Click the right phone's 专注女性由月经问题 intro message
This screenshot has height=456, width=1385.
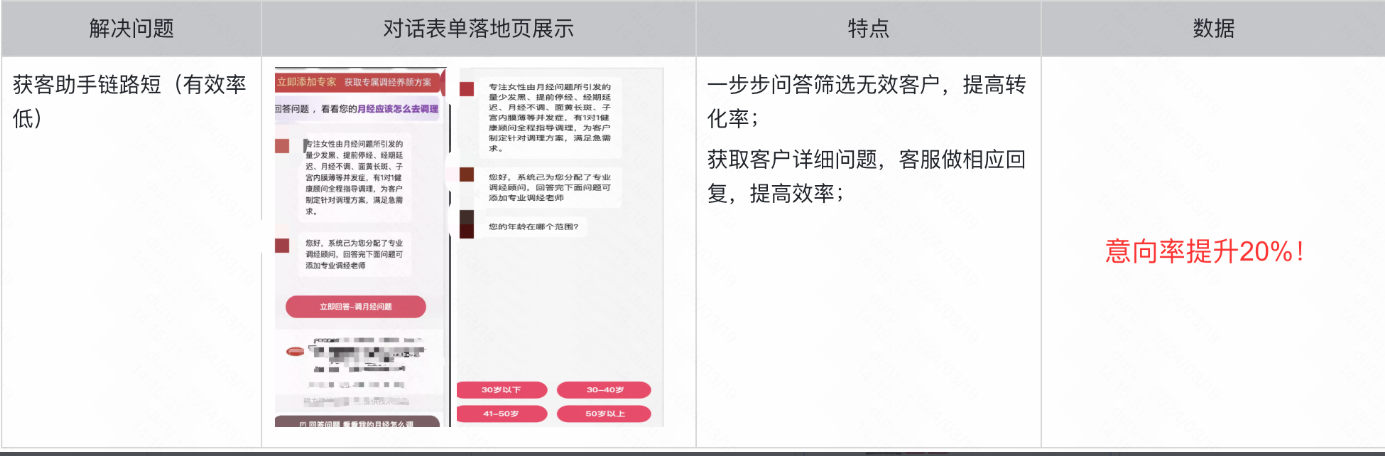coord(550,116)
